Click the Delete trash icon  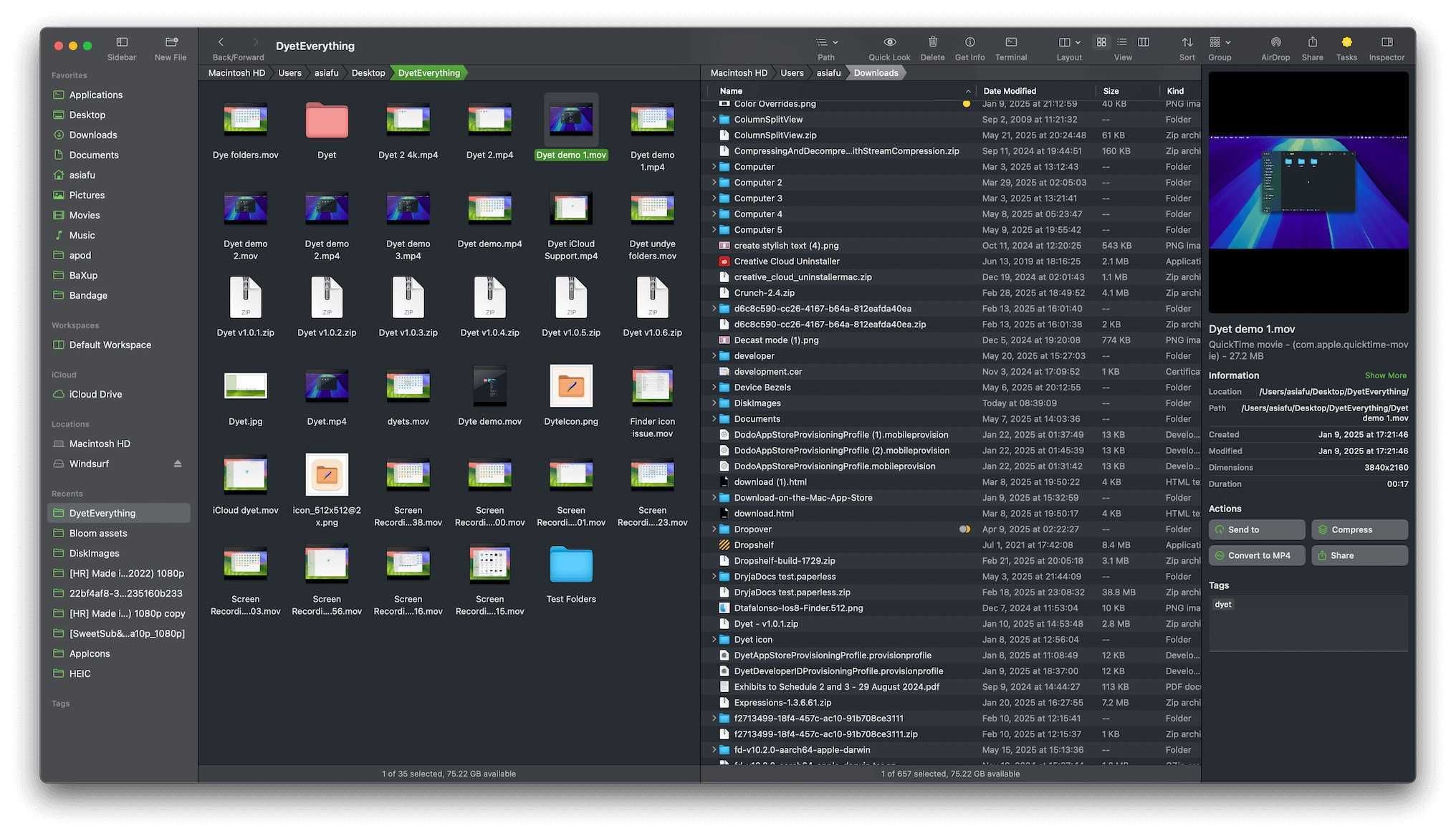932,42
